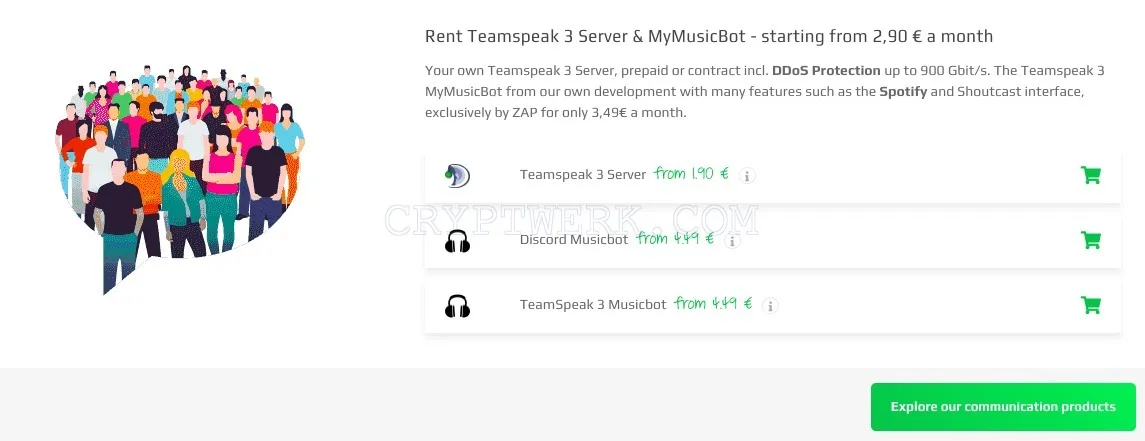Viewport: 1145px width, 441px height.
Task: Click the Discord Musicbot headphones icon
Action: tap(457, 241)
